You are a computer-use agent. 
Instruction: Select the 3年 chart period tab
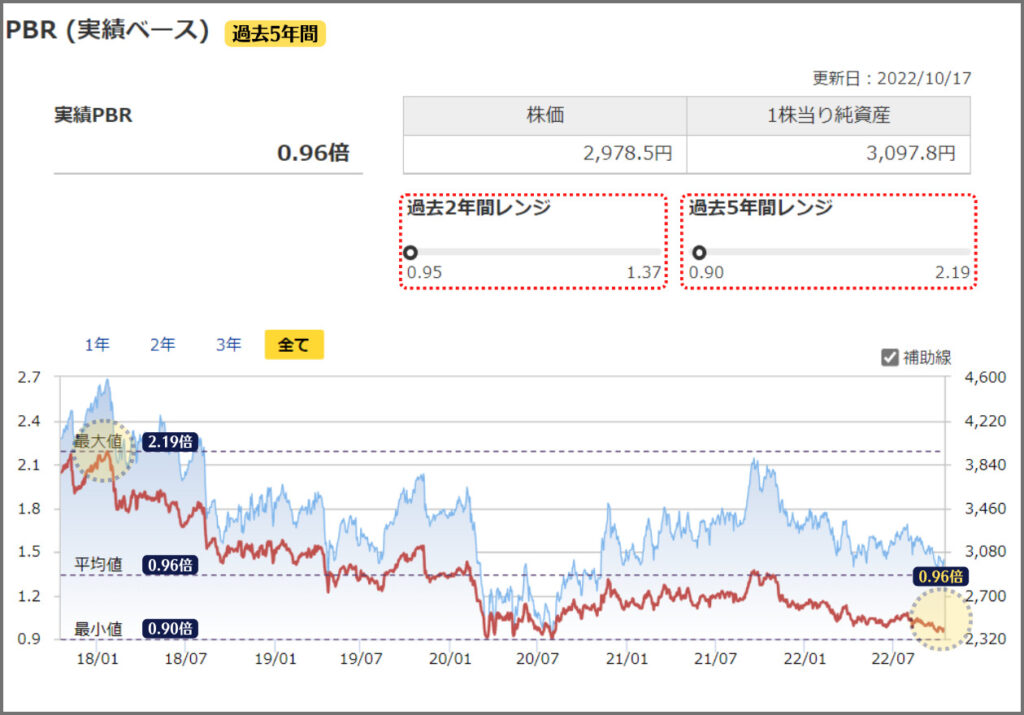point(229,345)
